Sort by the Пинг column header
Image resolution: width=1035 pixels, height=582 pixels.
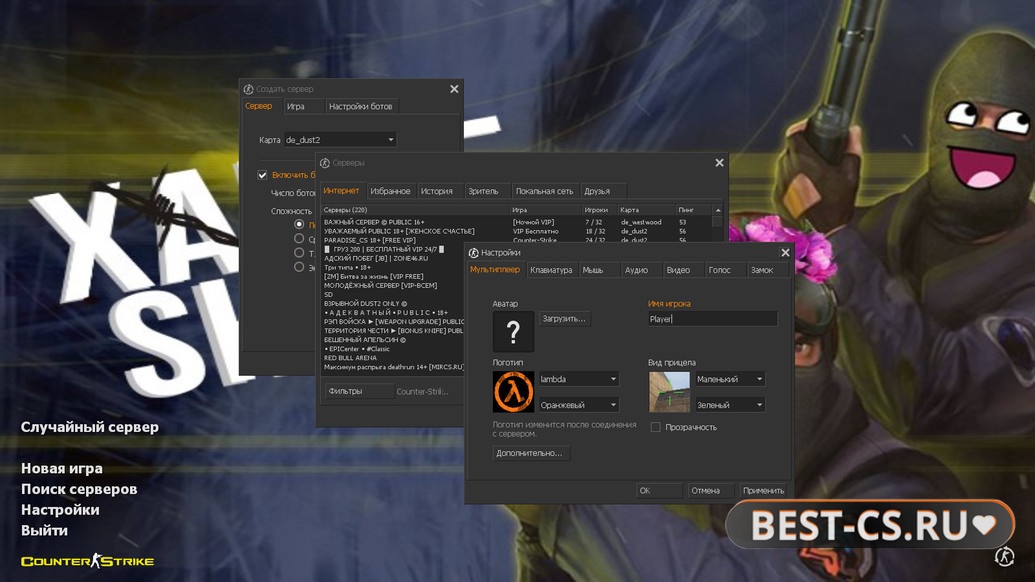pos(693,210)
